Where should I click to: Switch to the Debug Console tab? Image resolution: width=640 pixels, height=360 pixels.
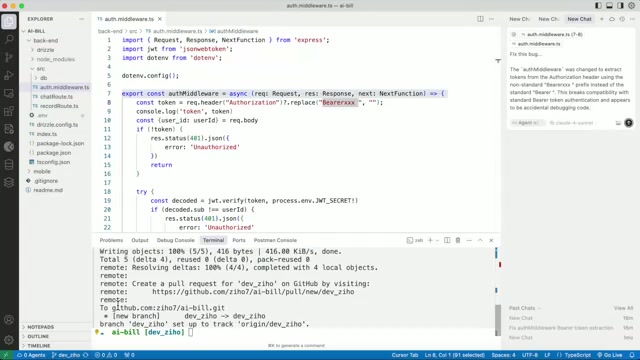[176, 240]
